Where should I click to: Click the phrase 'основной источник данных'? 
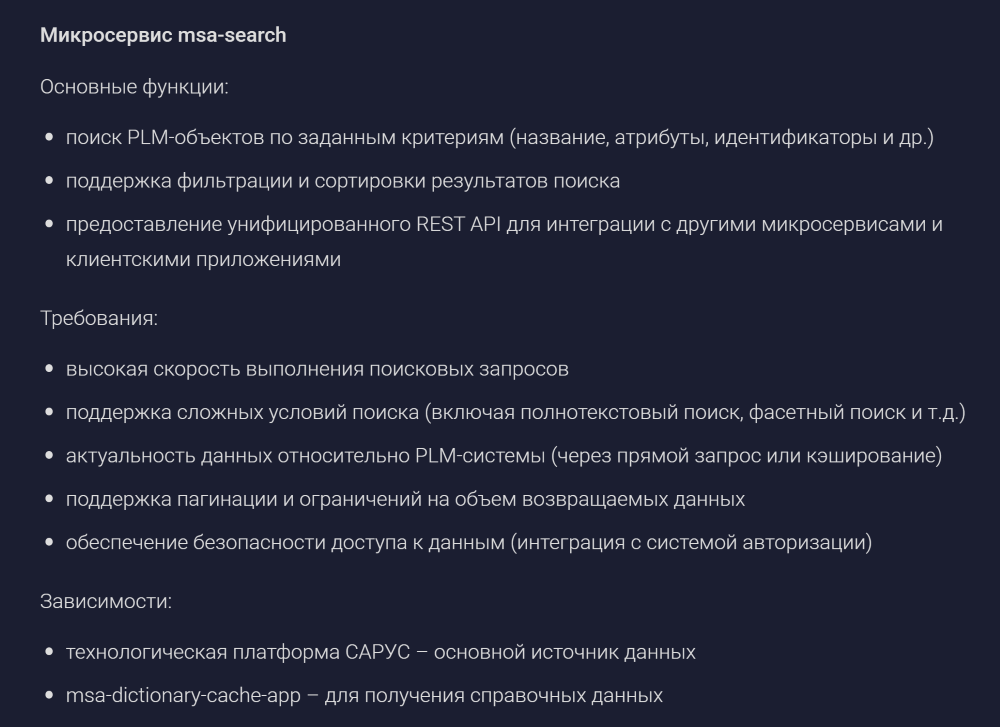564,652
